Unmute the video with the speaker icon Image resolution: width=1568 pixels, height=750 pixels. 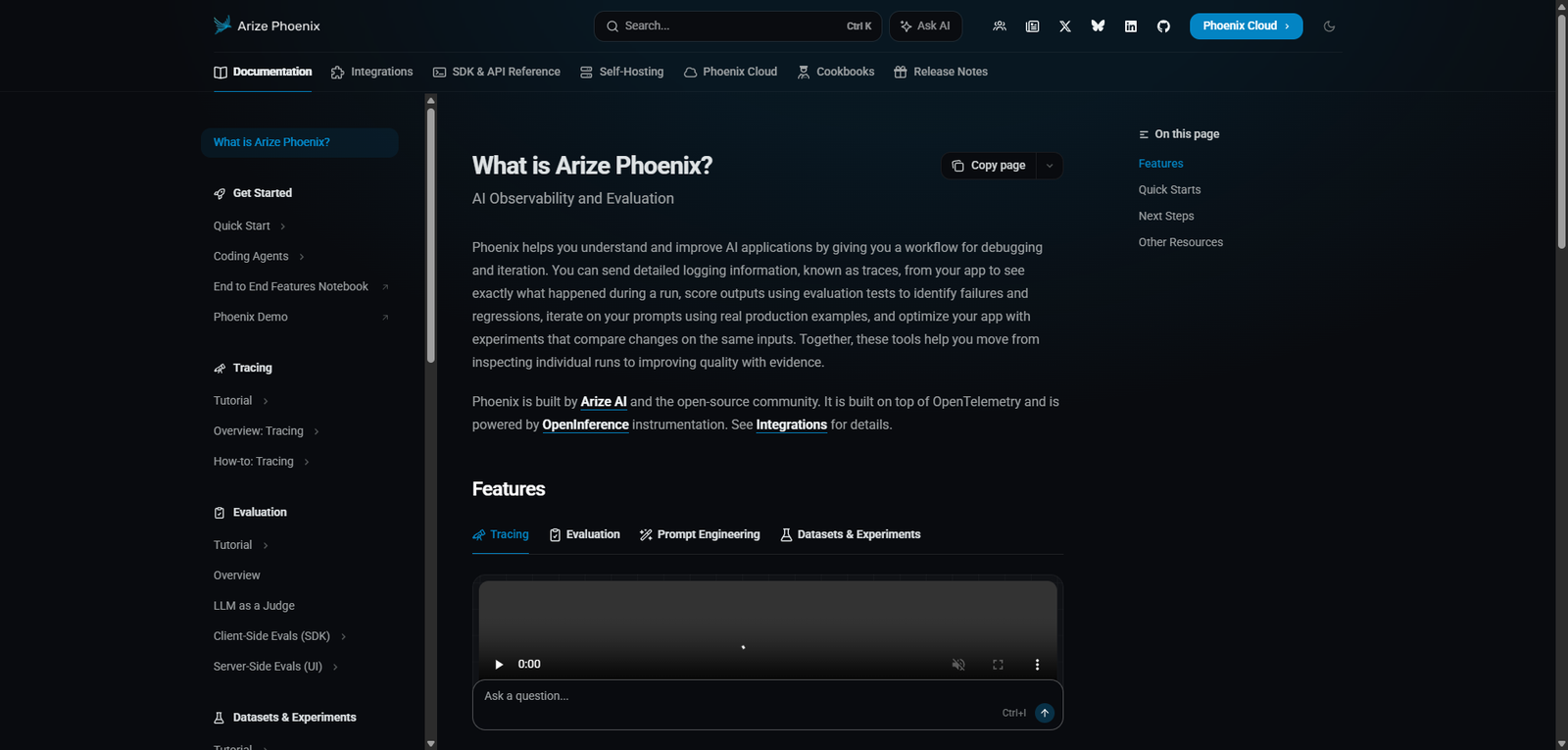click(958, 665)
